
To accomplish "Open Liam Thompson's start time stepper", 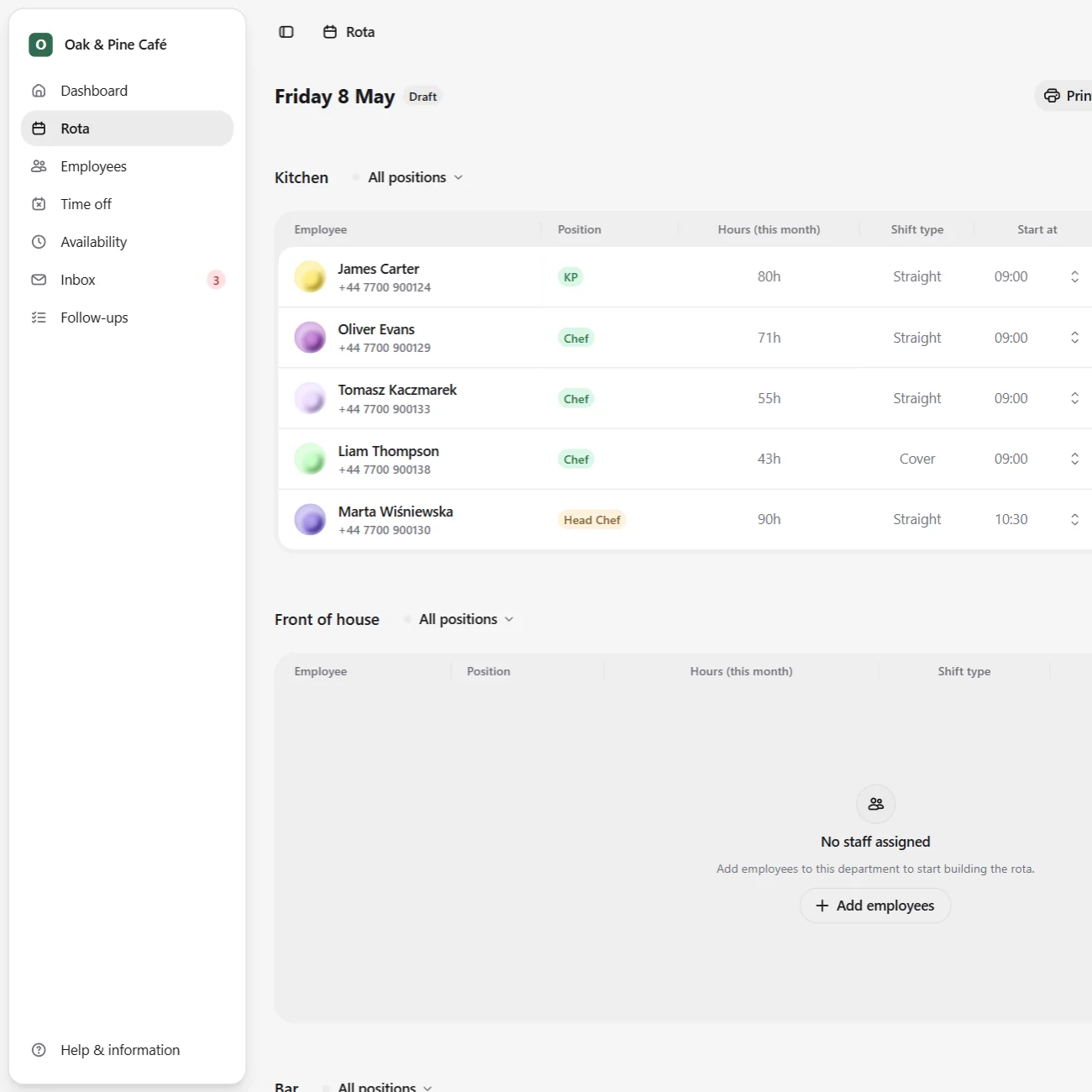I will [x=1074, y=459].
